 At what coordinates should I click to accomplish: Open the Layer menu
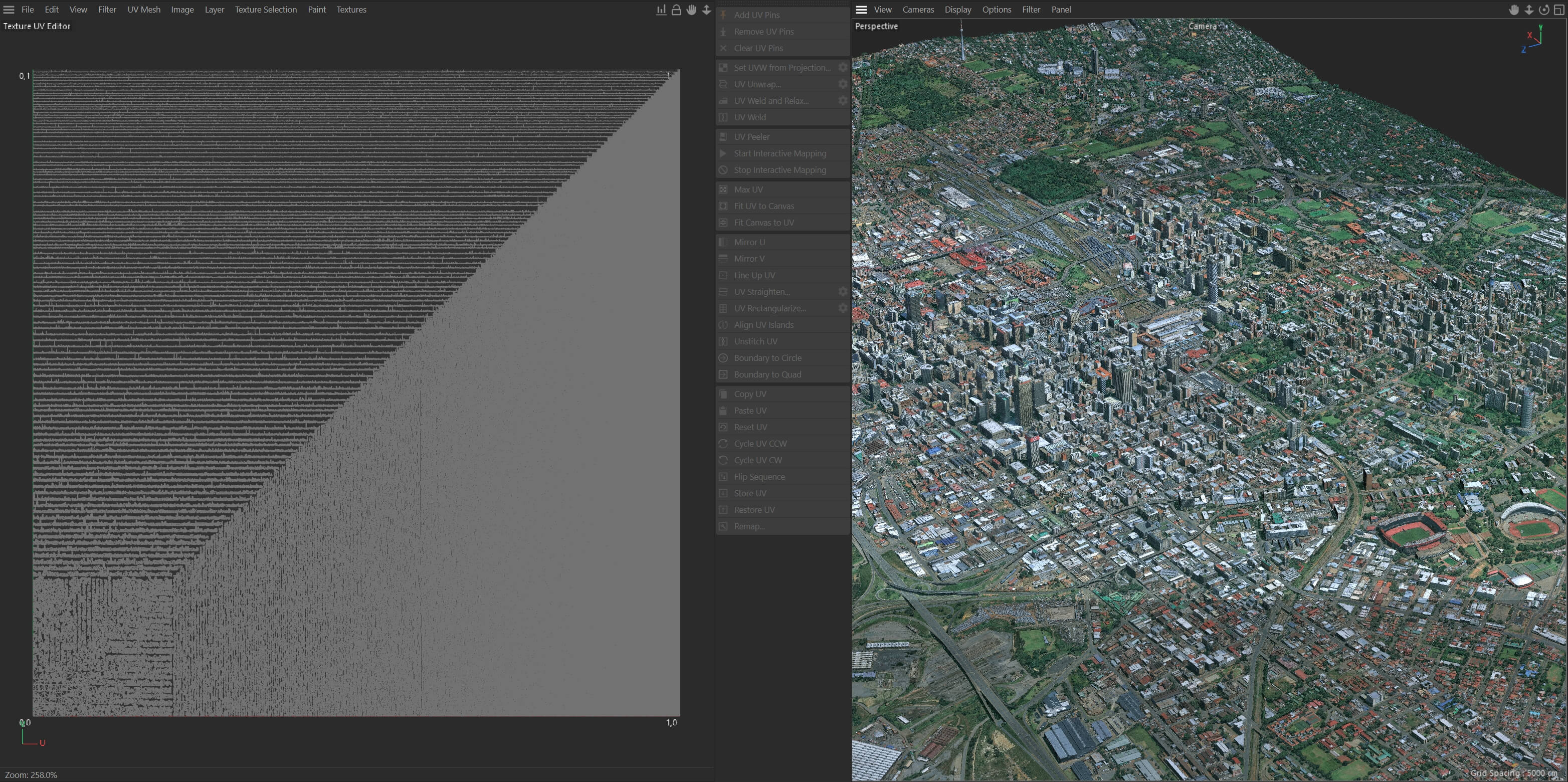coord(214,10)
